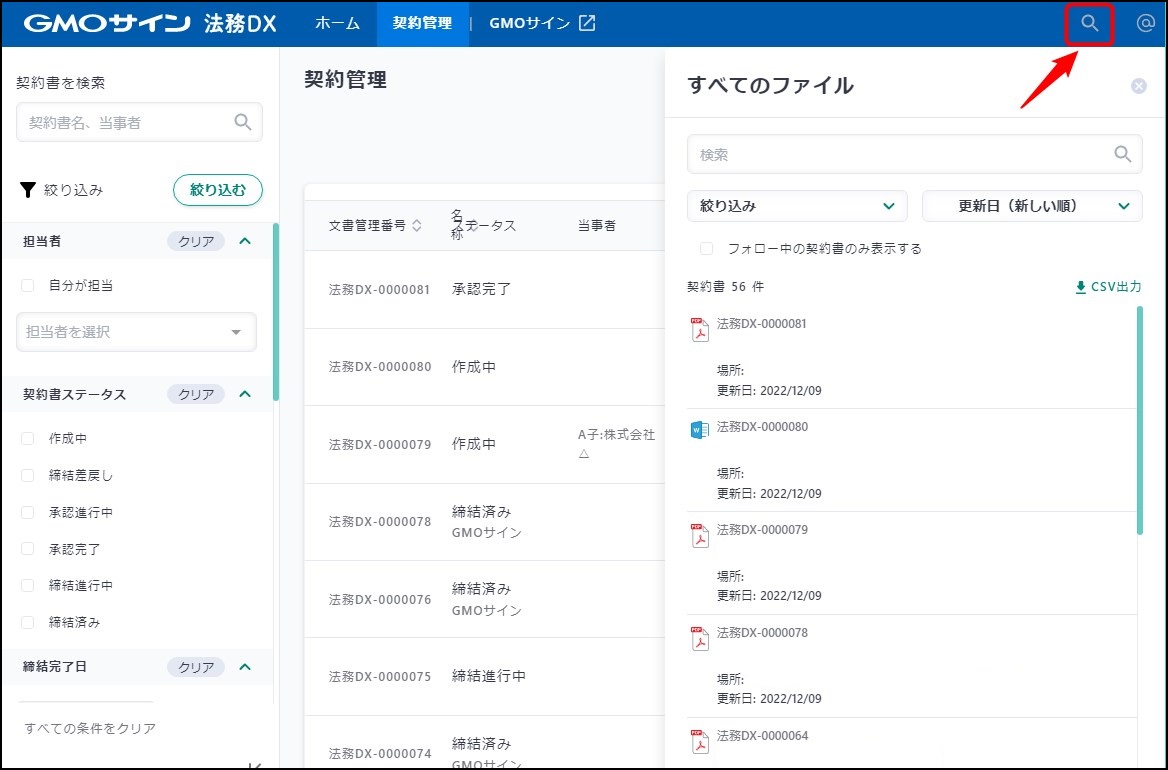Check the 締結進行中 status checkbox

(28, 585)
